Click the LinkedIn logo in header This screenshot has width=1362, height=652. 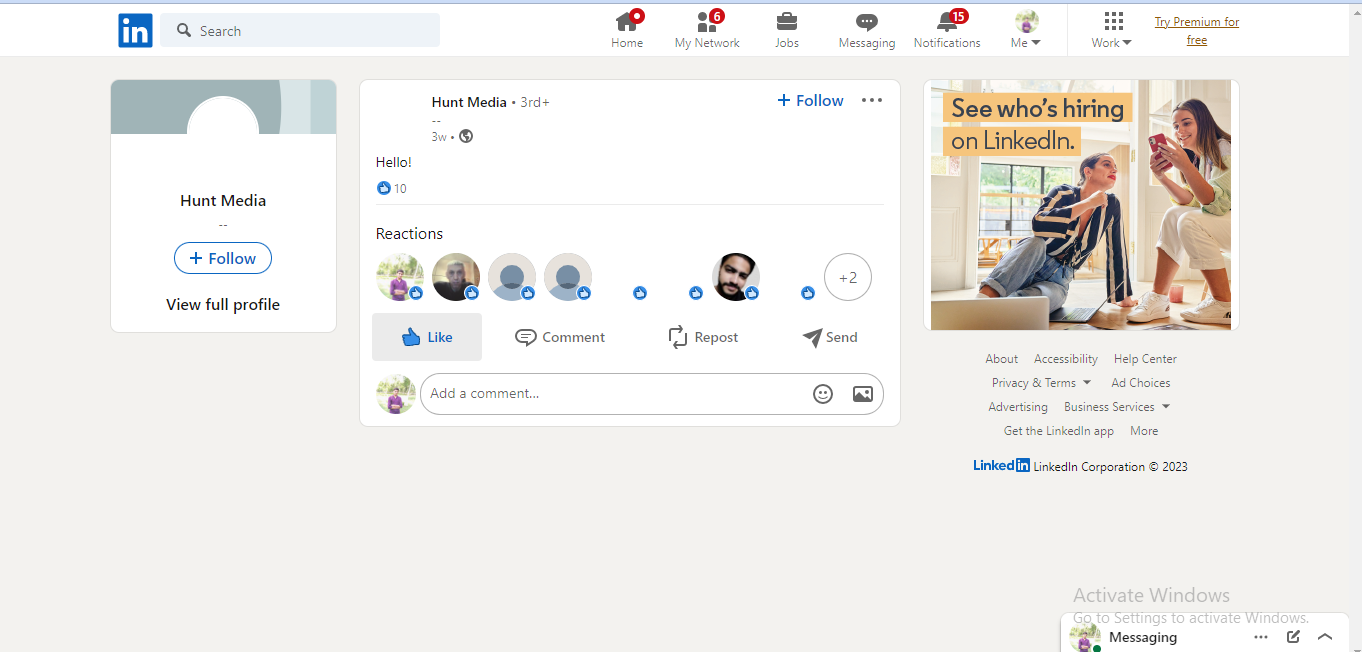pyautogui.click(x=135, y=31)
